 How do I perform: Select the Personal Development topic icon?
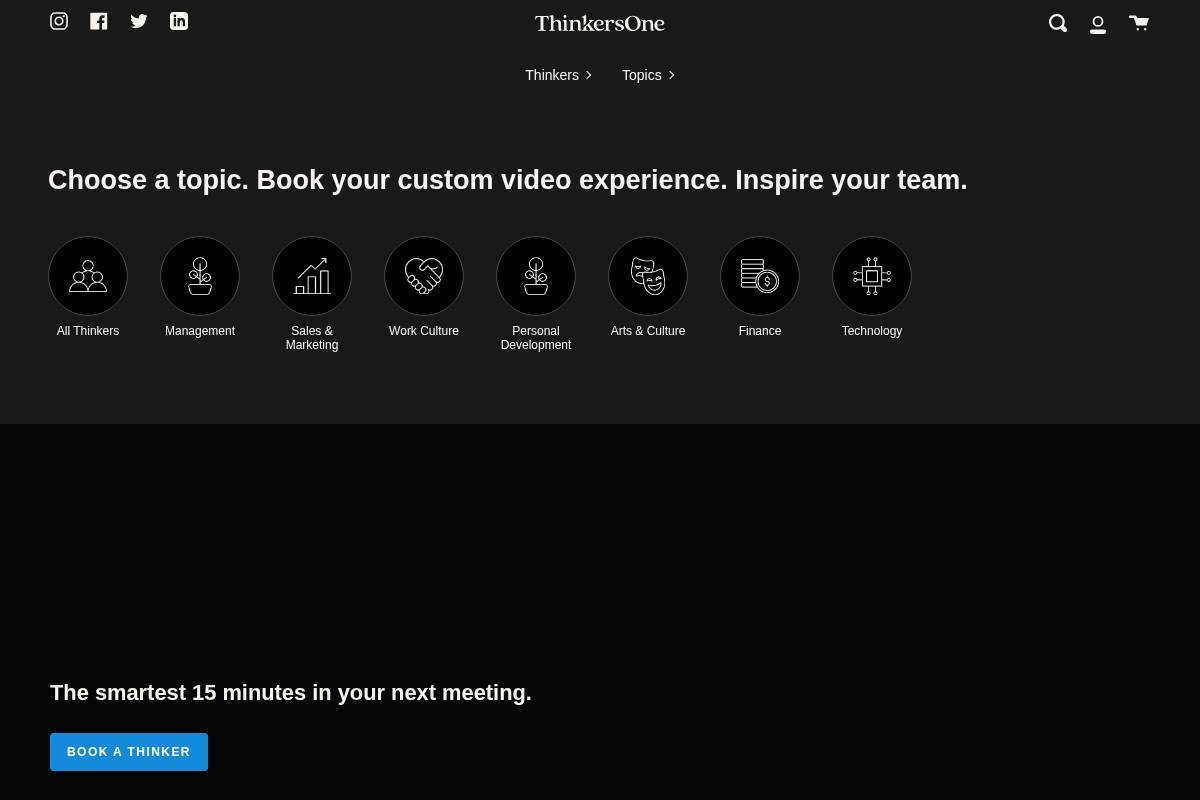[536, 276]
